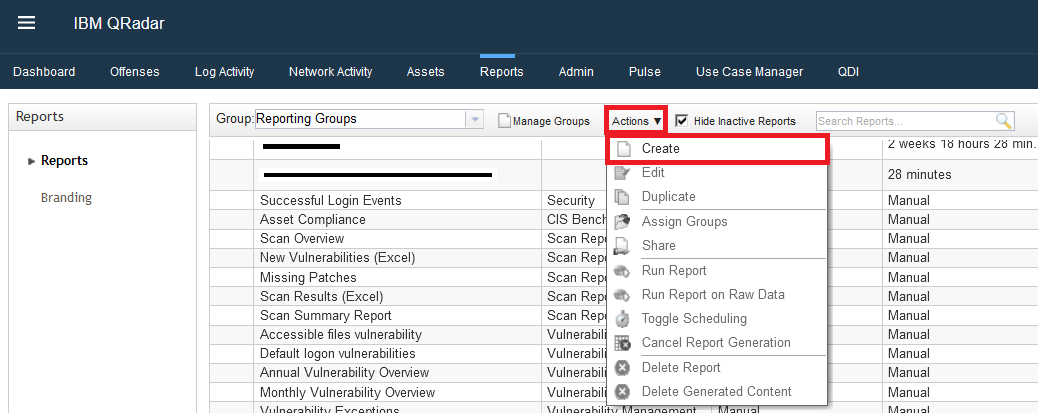Click the Edit pencil icon in Actions menu

(622, 173)
